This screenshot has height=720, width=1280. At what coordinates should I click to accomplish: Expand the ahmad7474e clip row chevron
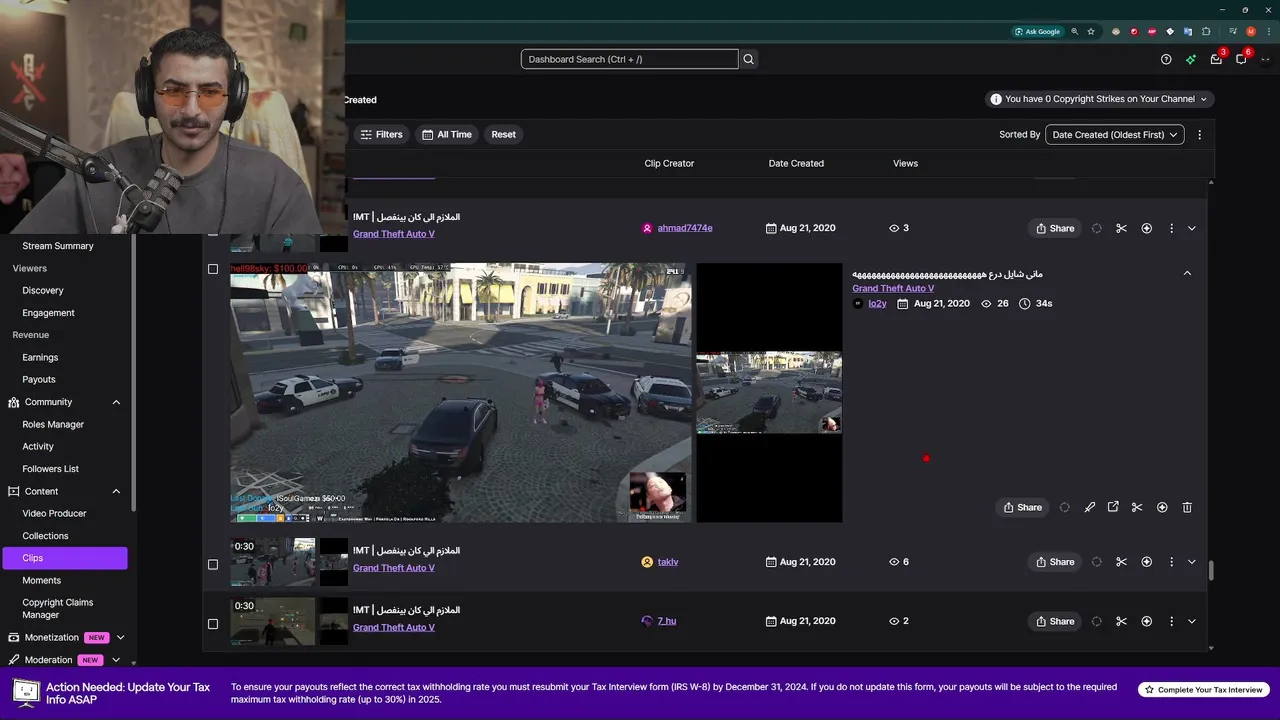[1192, 228]
